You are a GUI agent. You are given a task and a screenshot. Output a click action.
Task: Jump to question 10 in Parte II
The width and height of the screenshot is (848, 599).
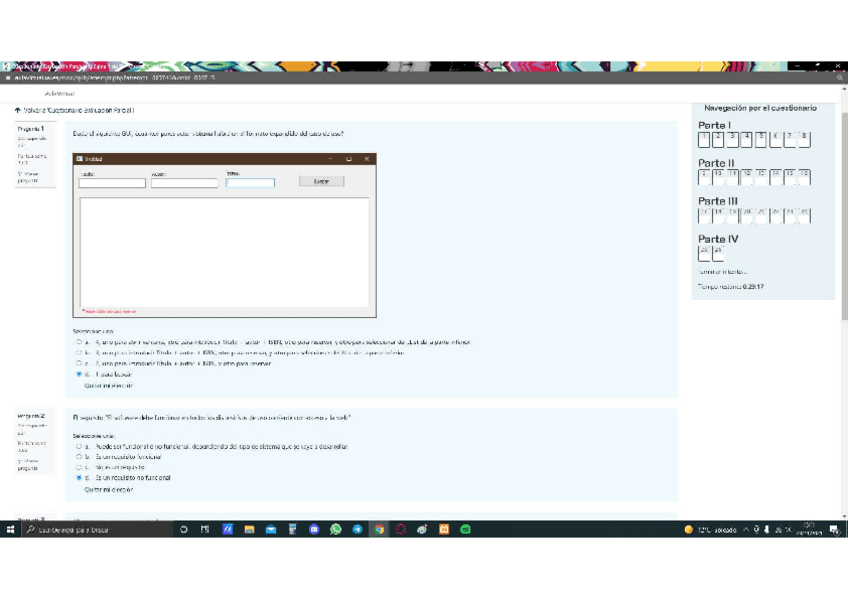[718, 177]
